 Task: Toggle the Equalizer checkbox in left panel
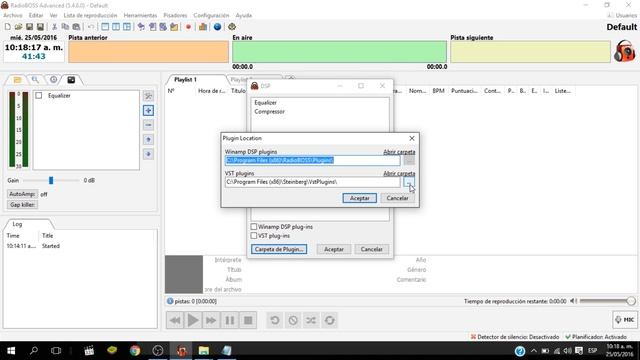click(39, 96)
